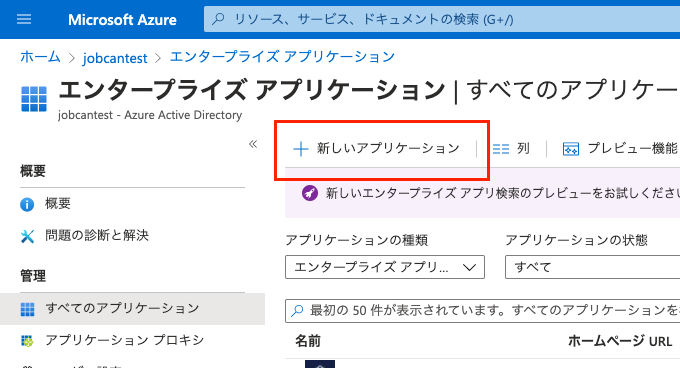Click the columns list icon
The image size is (680, 368).
[501, 149]
